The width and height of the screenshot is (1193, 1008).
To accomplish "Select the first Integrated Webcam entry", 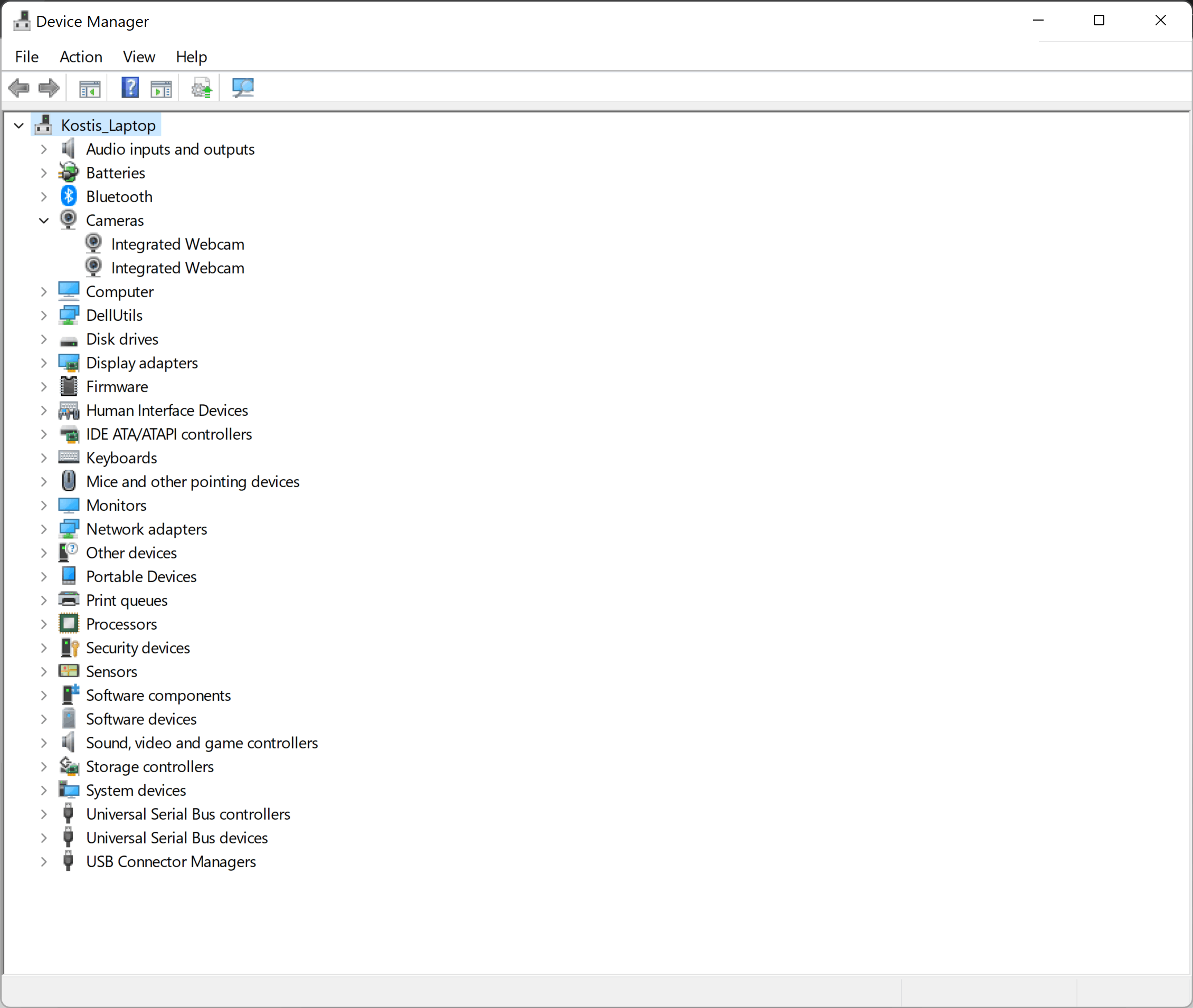I will [178, 244].
